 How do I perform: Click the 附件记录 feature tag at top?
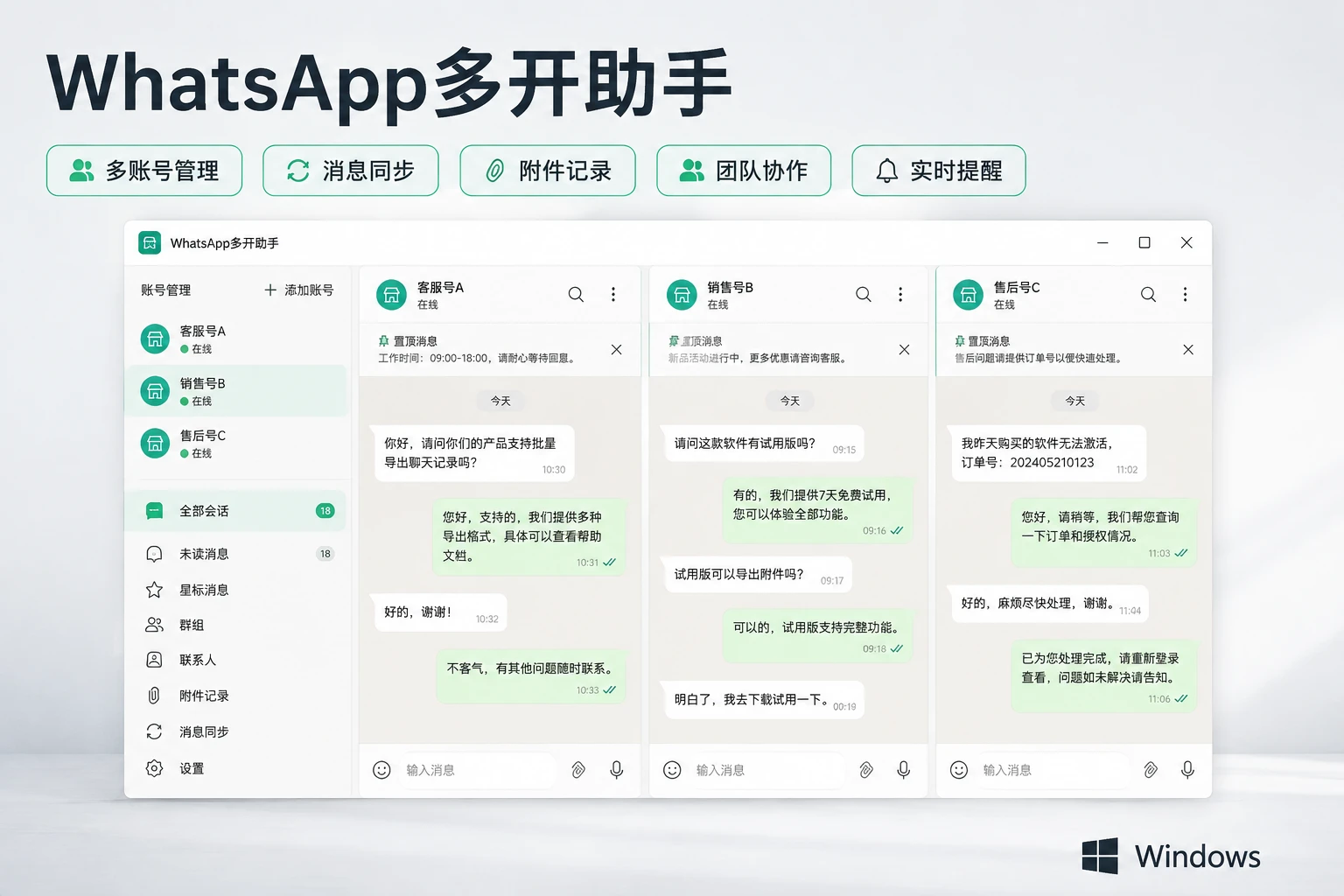[548, 171]
